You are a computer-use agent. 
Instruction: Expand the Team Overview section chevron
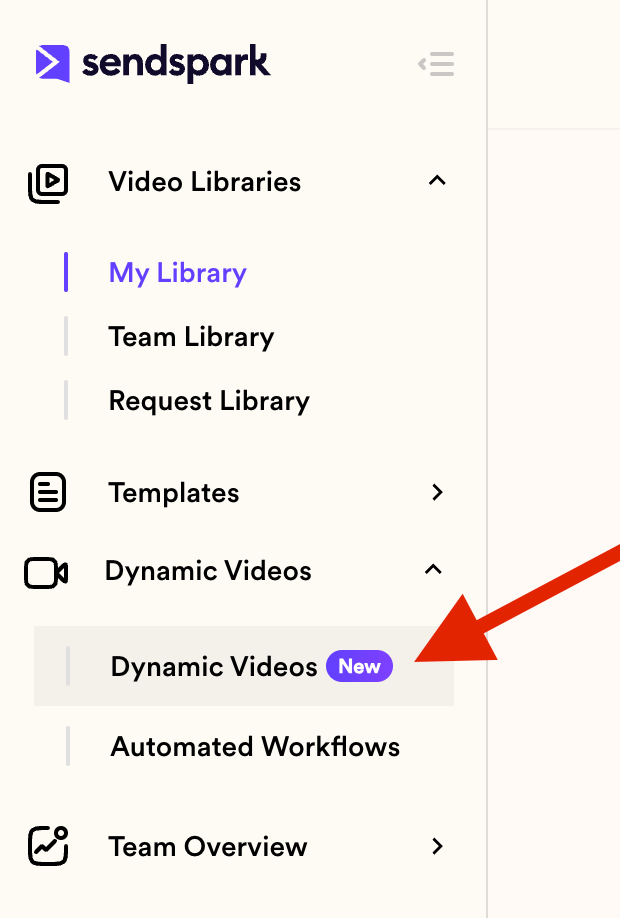[437, 846]
